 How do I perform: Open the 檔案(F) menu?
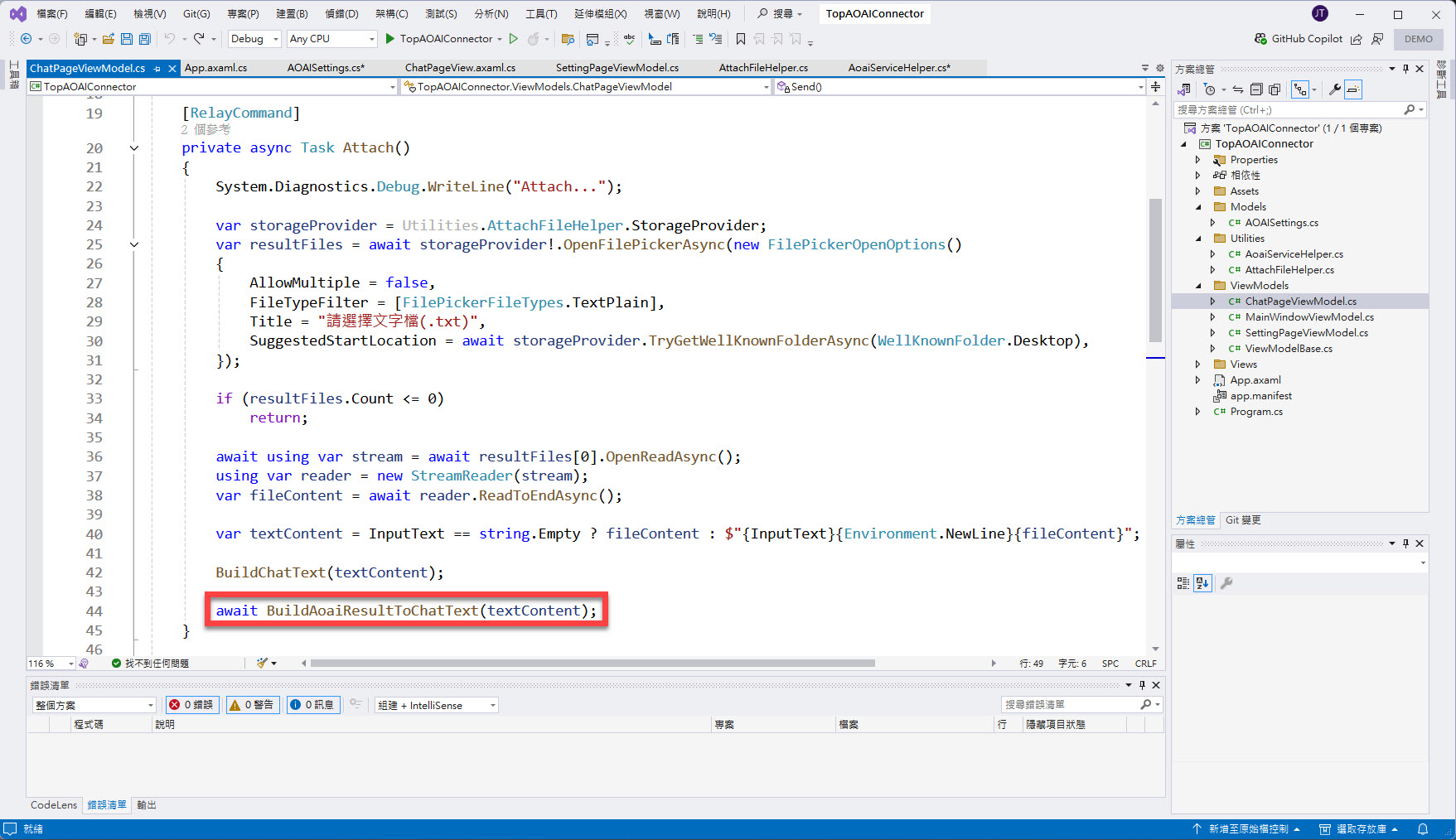coord(52,14)
